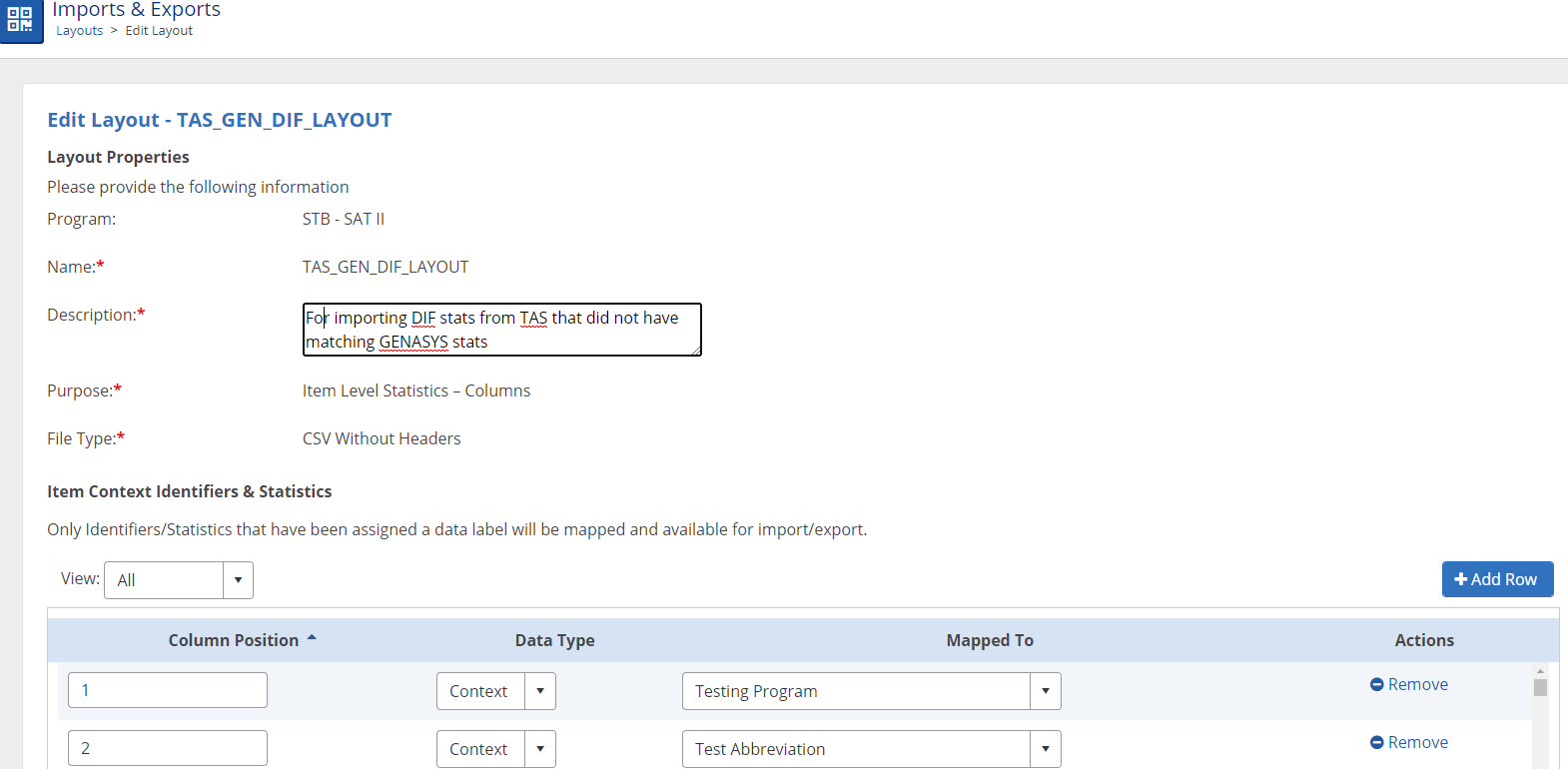Remove the Test Abbreviation row
The image size is (1568, 769).
pos(1409,742)
